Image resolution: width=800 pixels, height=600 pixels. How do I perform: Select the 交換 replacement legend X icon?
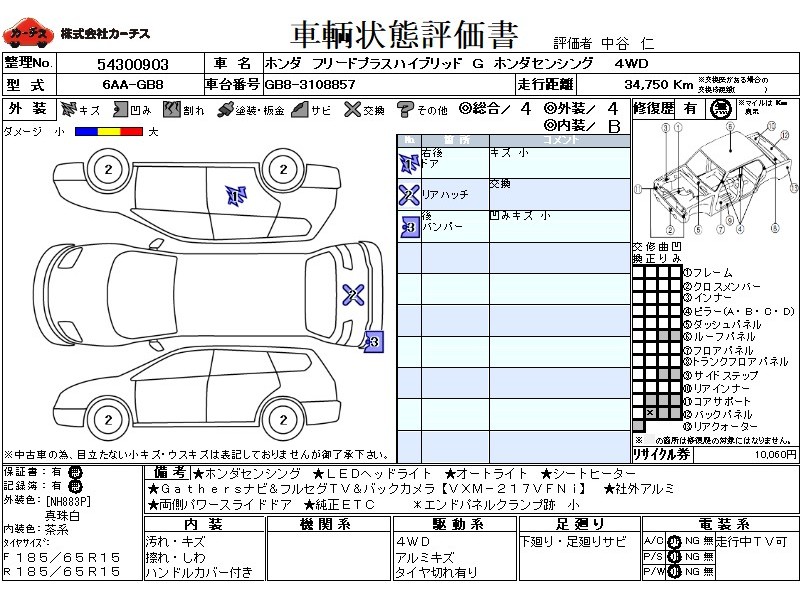click(352, 109)
